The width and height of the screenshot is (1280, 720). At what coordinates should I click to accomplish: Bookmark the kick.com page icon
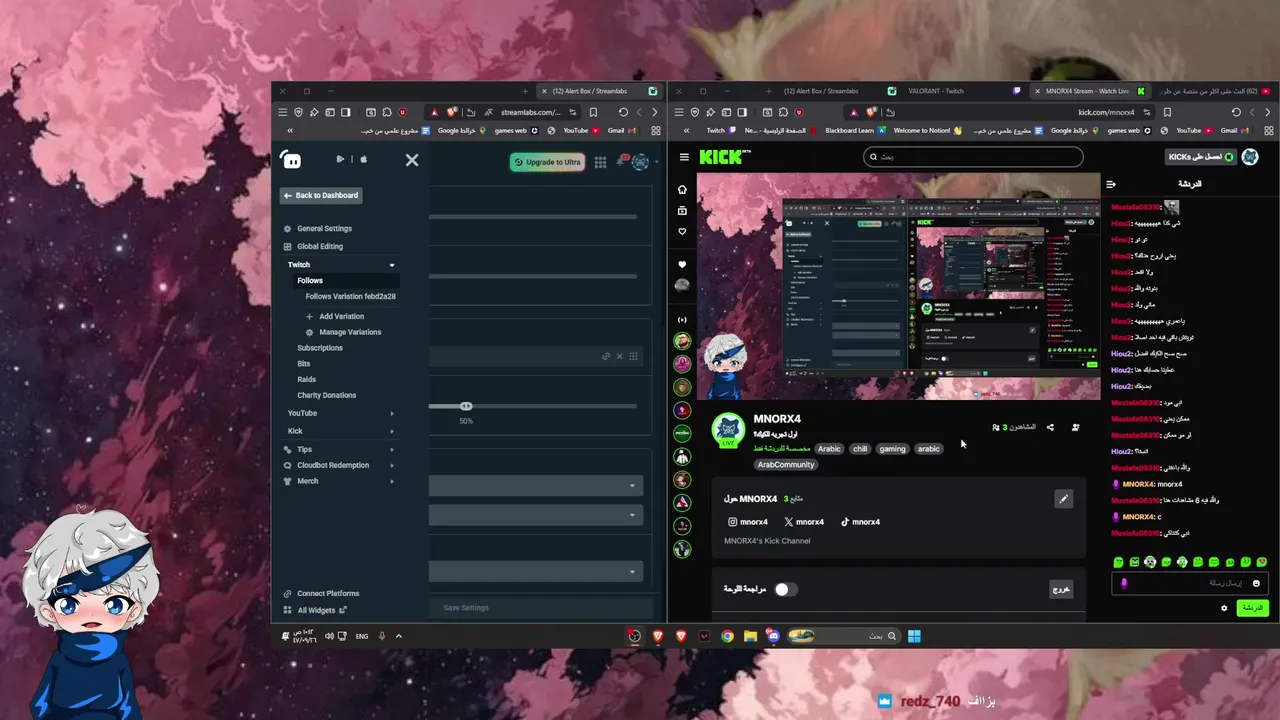[x=1167, y=113]
